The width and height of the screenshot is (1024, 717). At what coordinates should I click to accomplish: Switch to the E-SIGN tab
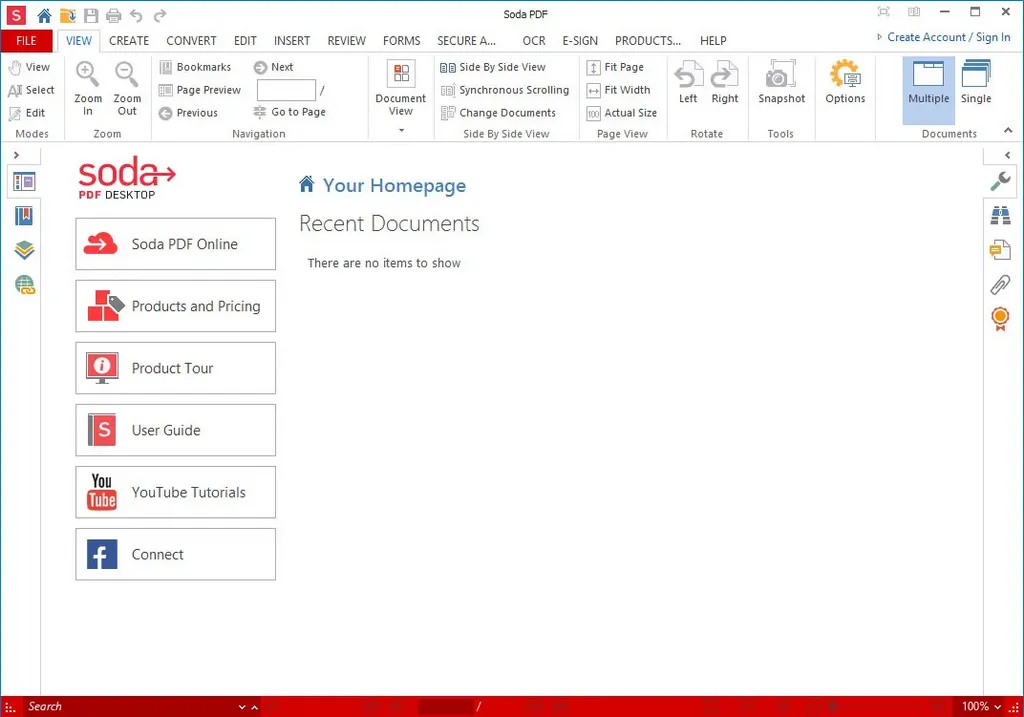coord(579,40)
